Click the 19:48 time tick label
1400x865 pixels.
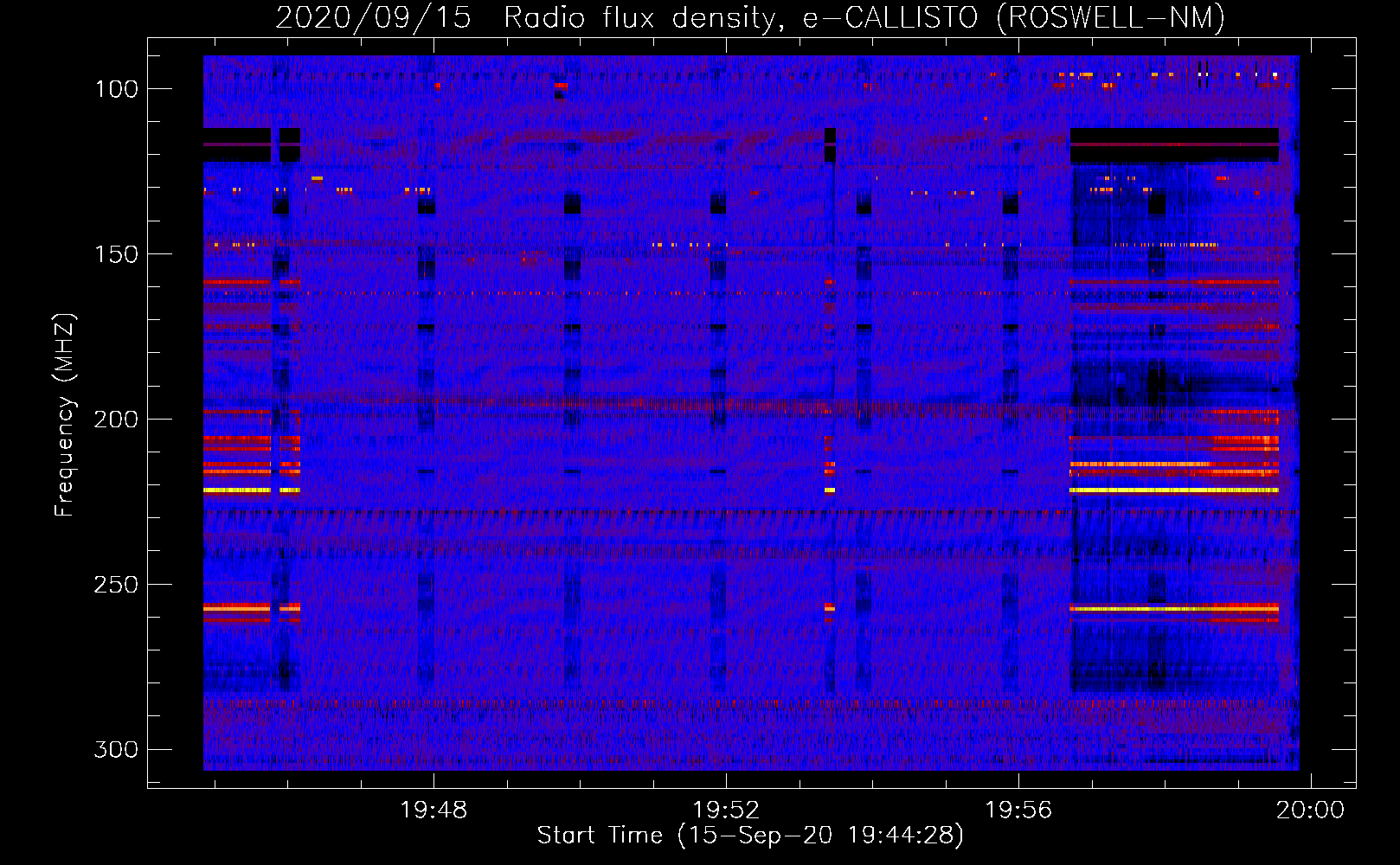coord(433,810)
